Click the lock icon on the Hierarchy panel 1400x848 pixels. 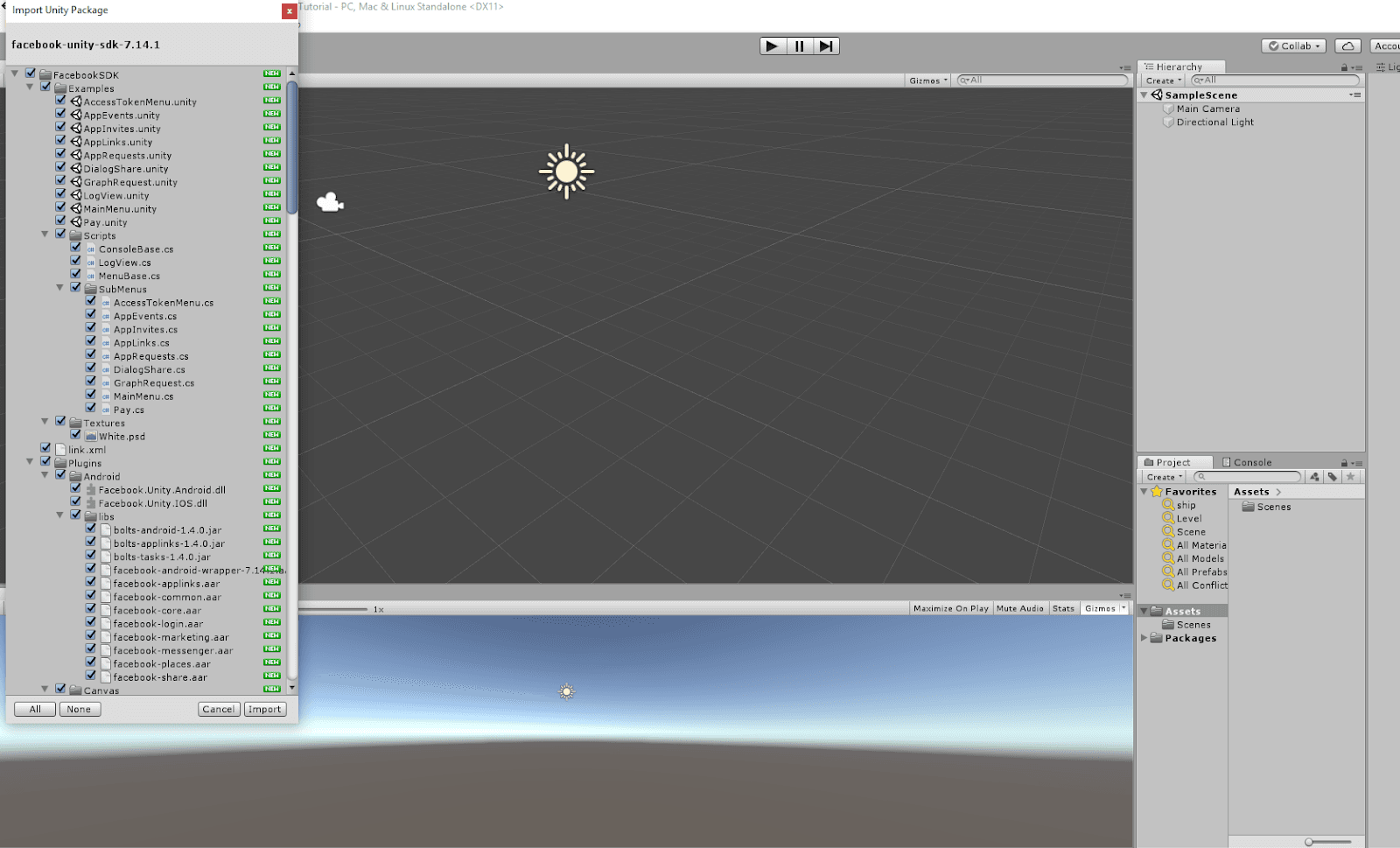(1344, 67)
